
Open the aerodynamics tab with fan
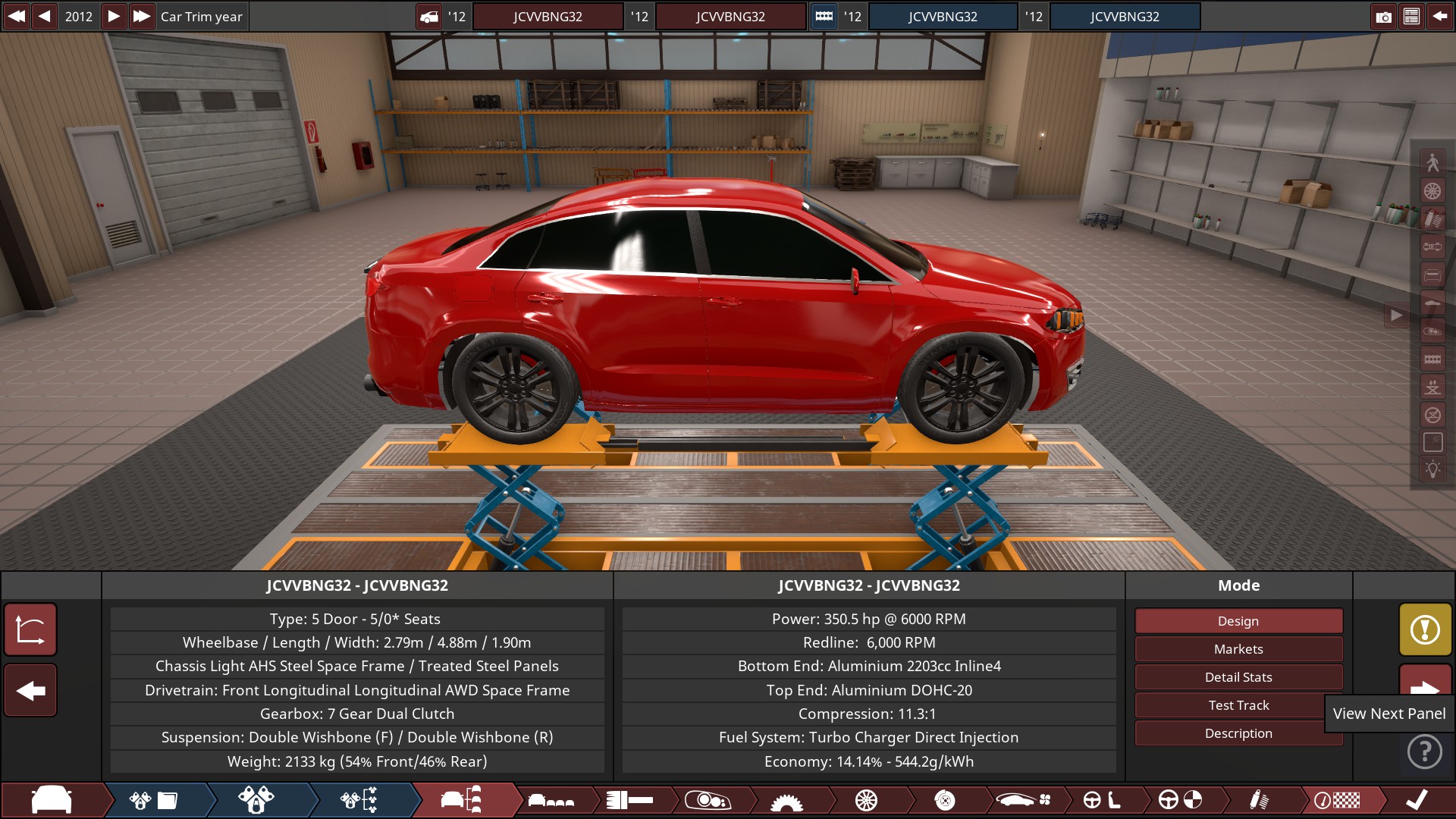pos(1024,800)
